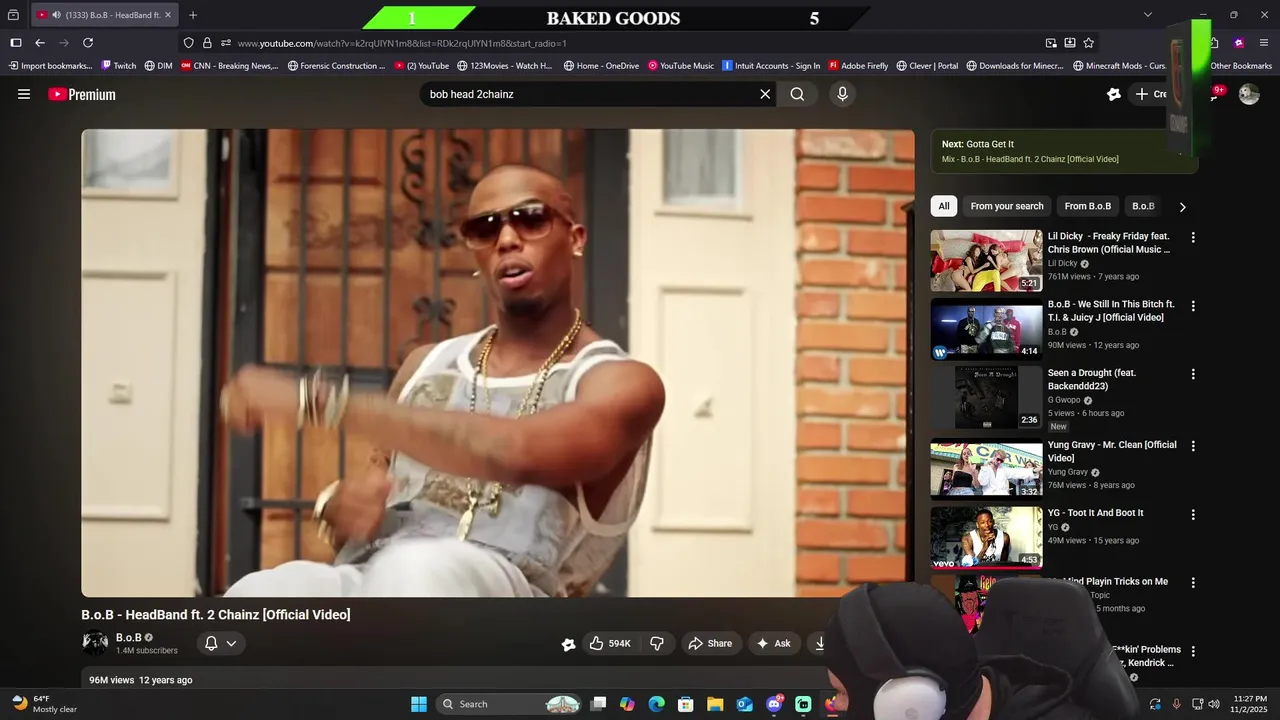Clear the YouTube search box text
The height and width of the screenshot is (720, 1280).
(x=765, y=94)
